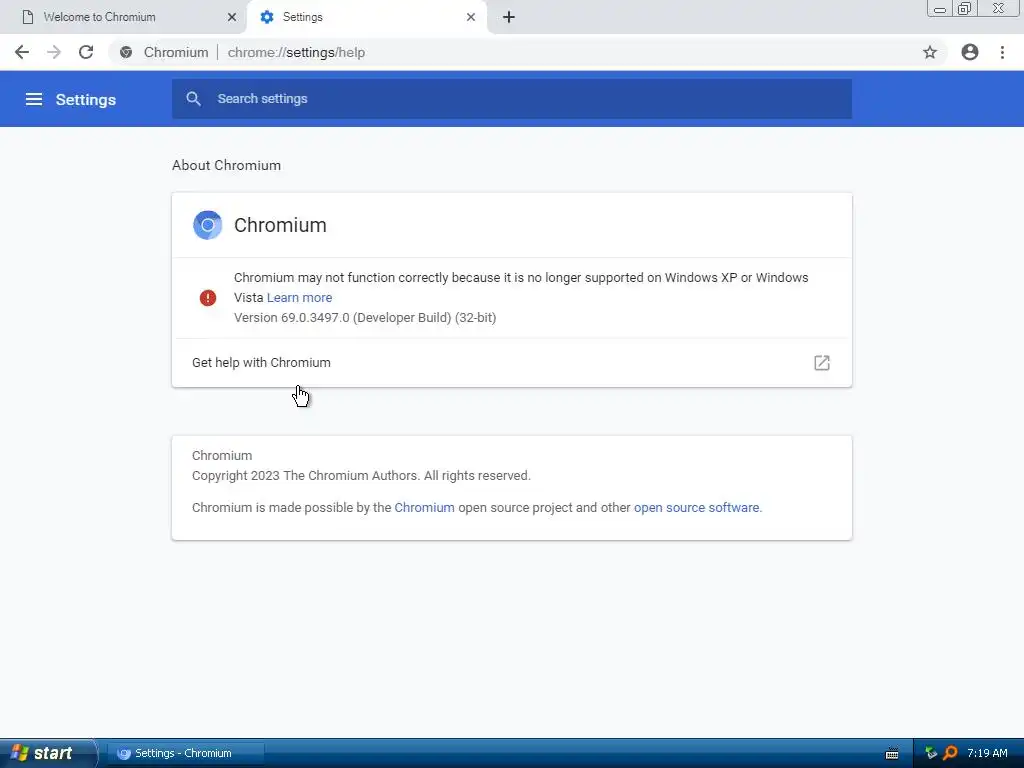Viewport: 1024px width, 768px height.
Task: Open the open source software link
Action: 696,508
